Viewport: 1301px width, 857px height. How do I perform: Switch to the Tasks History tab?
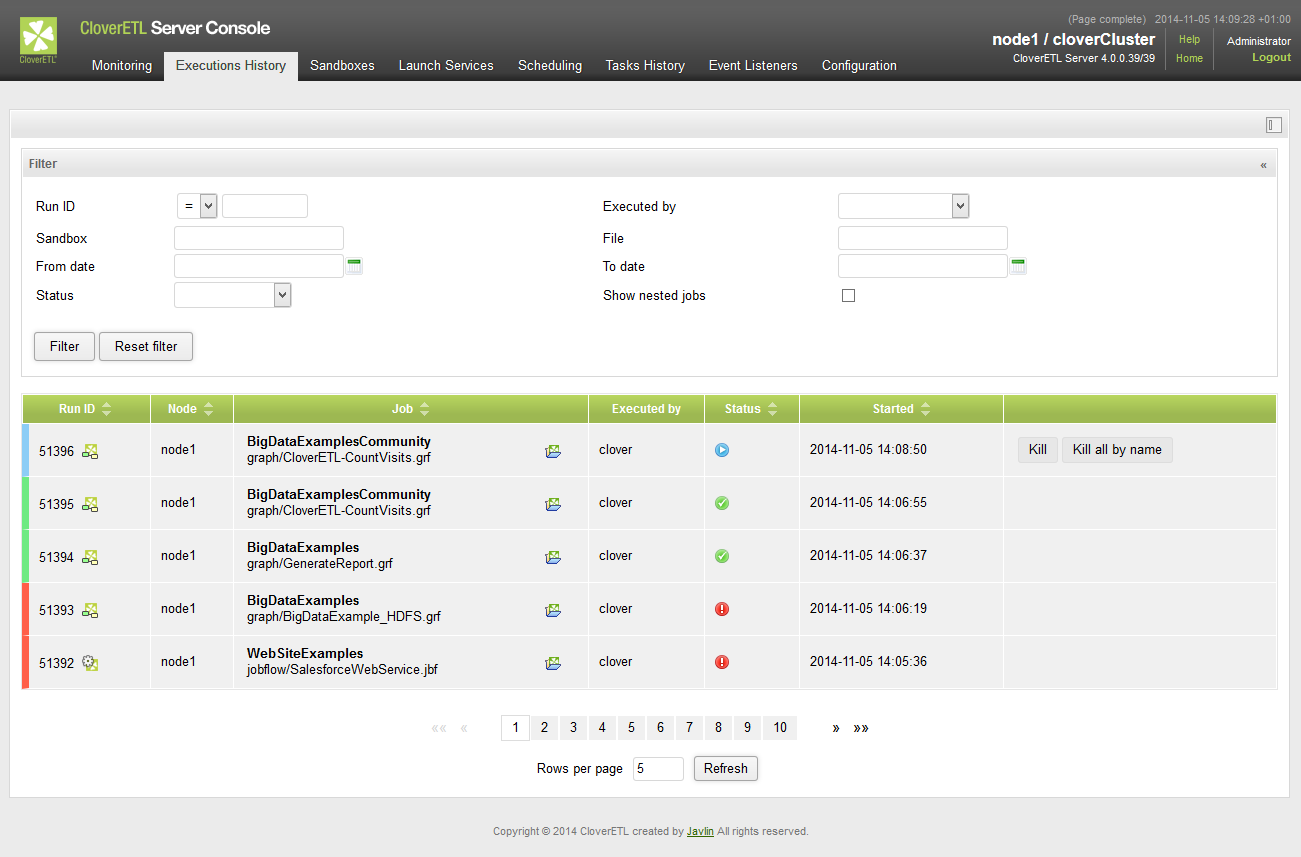click(x=645, y=66)
